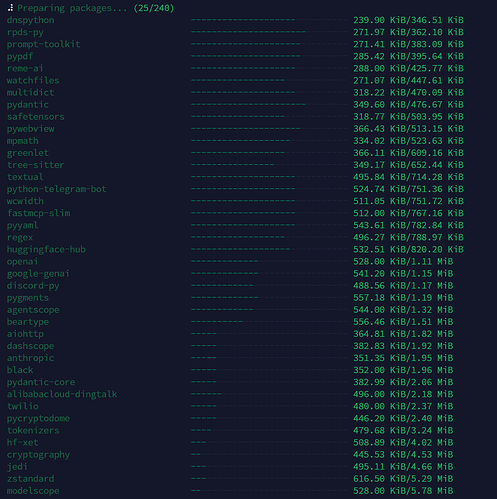Click the textual package name
Viewport: 497px width, 499px height.
pos(25,177)
